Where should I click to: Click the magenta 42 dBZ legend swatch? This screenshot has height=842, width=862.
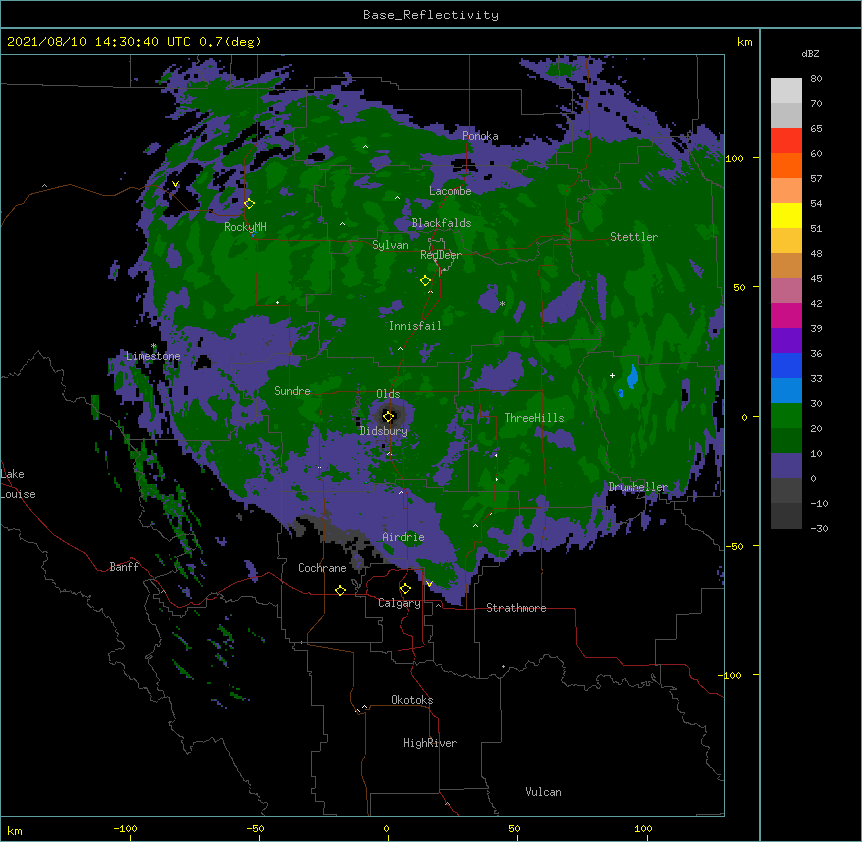[x=786, y=315]
